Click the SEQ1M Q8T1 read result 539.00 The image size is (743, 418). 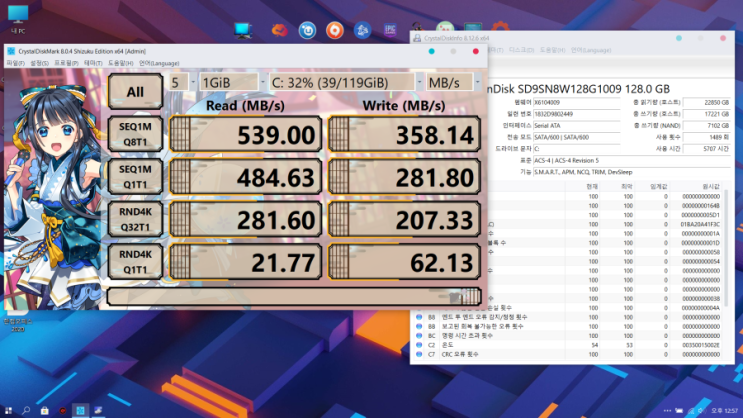[245, 135]
